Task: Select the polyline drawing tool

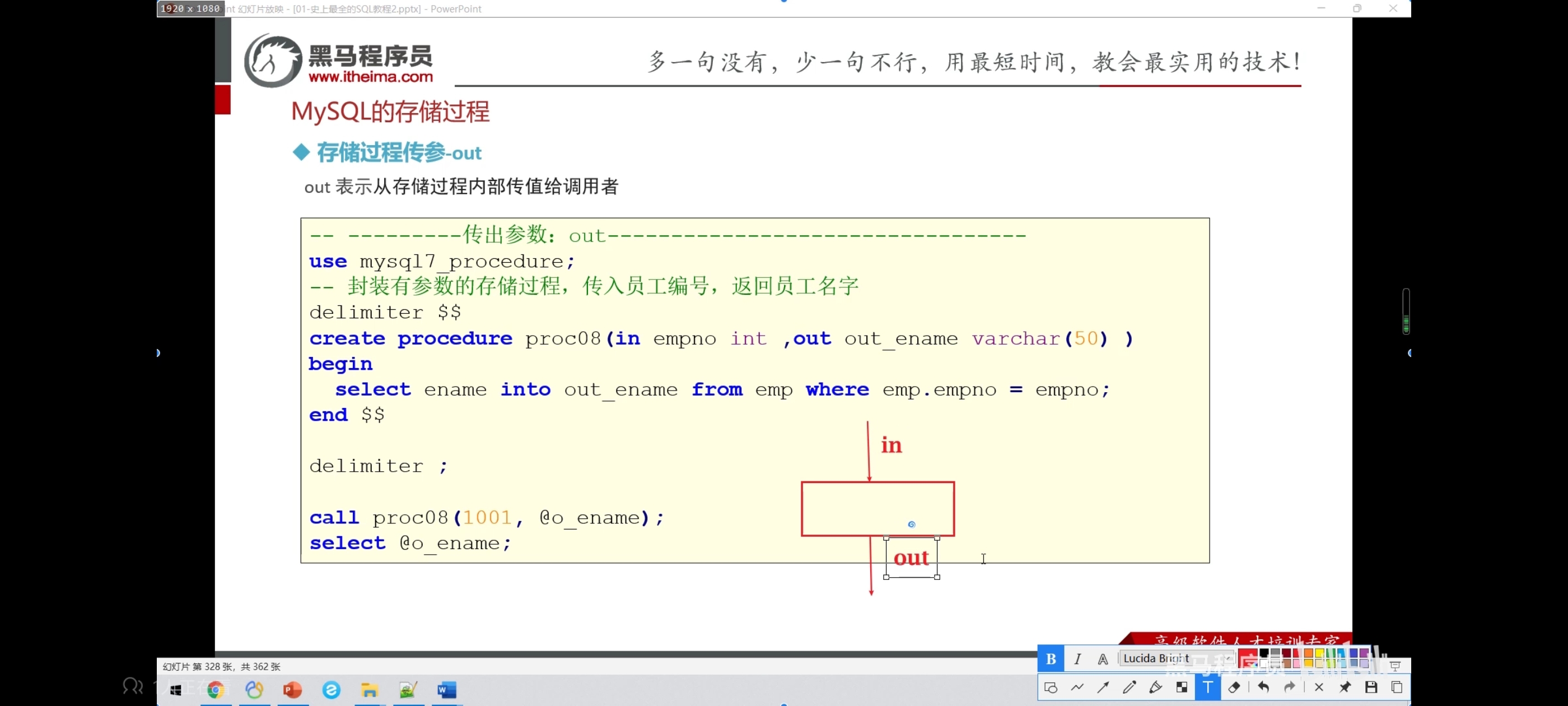Action: 1077,687
